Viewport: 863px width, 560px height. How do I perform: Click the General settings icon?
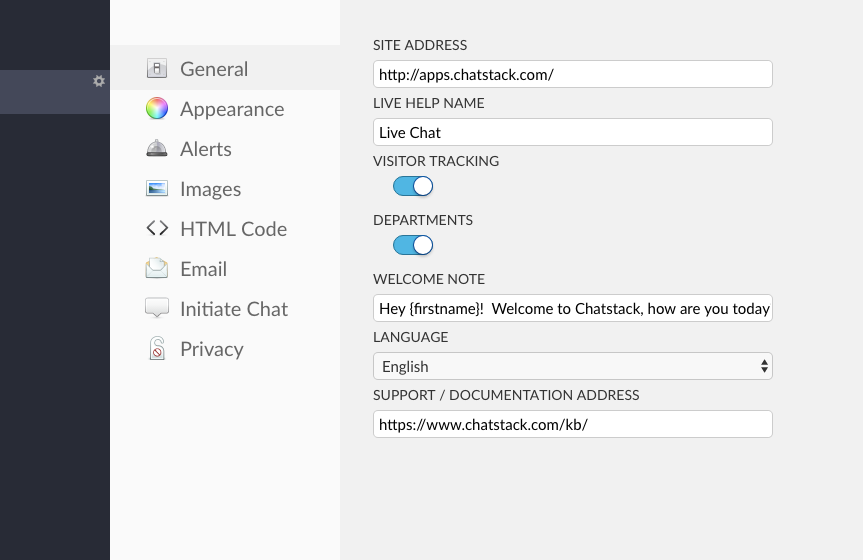tap(157, 68)
